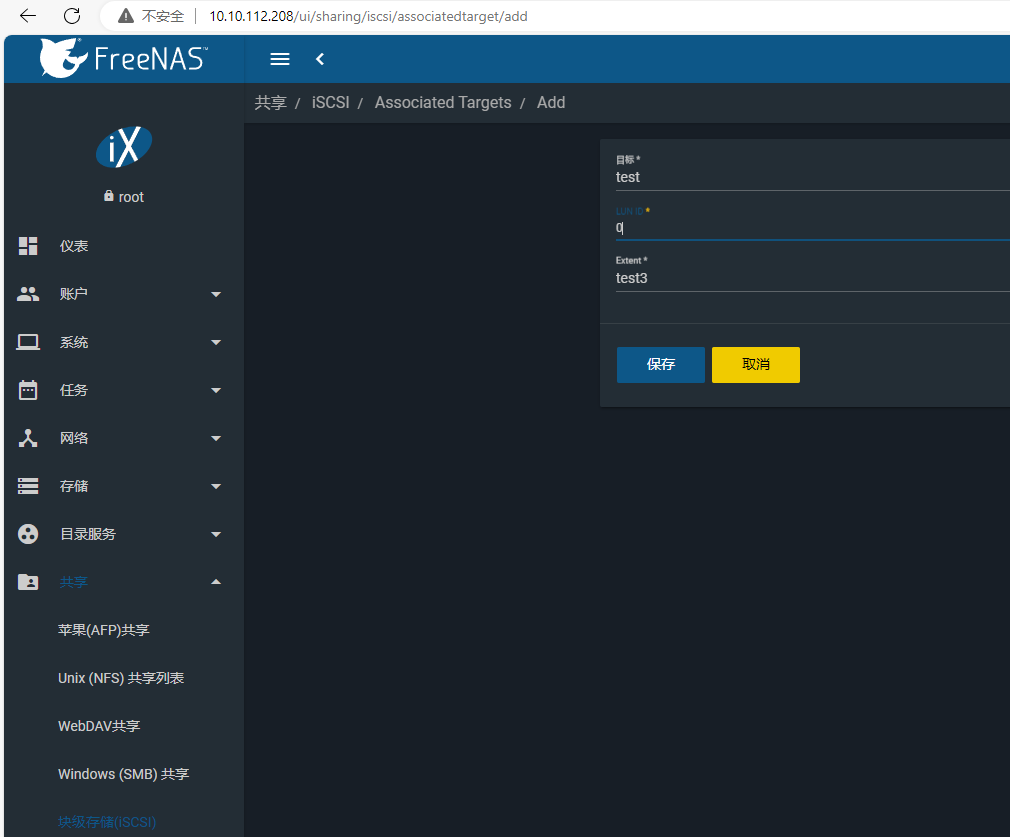Collapse the 共享 submenu

[215, 581]
